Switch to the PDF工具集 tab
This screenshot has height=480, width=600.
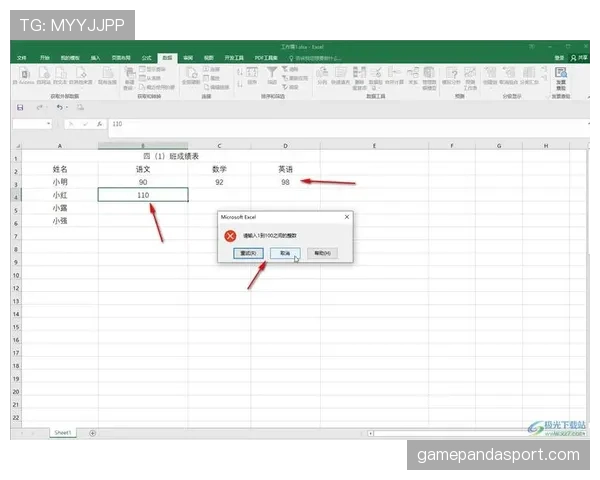(266, 58)
